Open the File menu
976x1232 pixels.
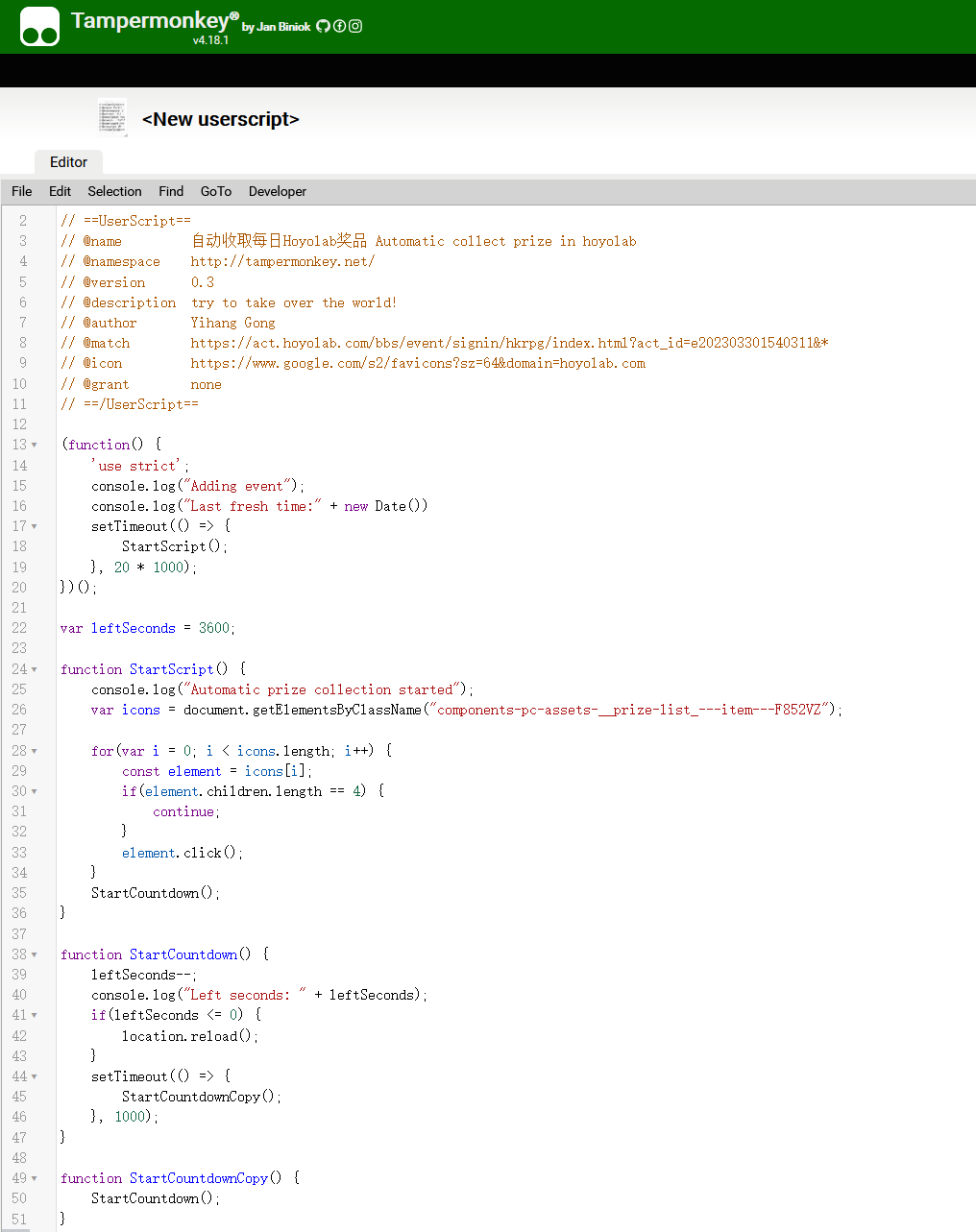[x=21, y=191]
